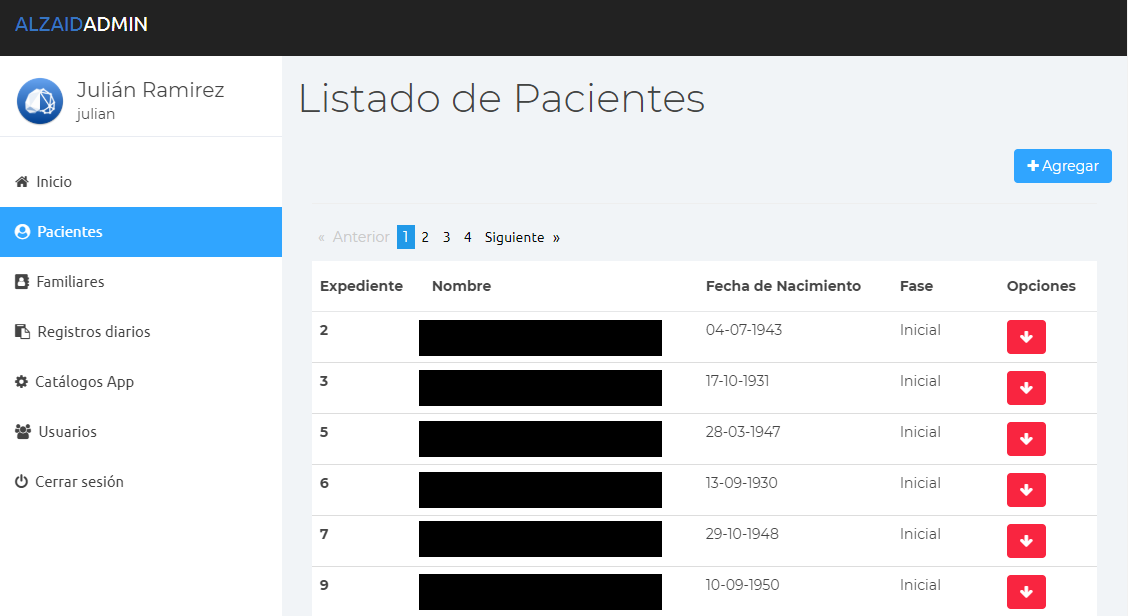Select page 4 in pagination

[x=467, y=237]
